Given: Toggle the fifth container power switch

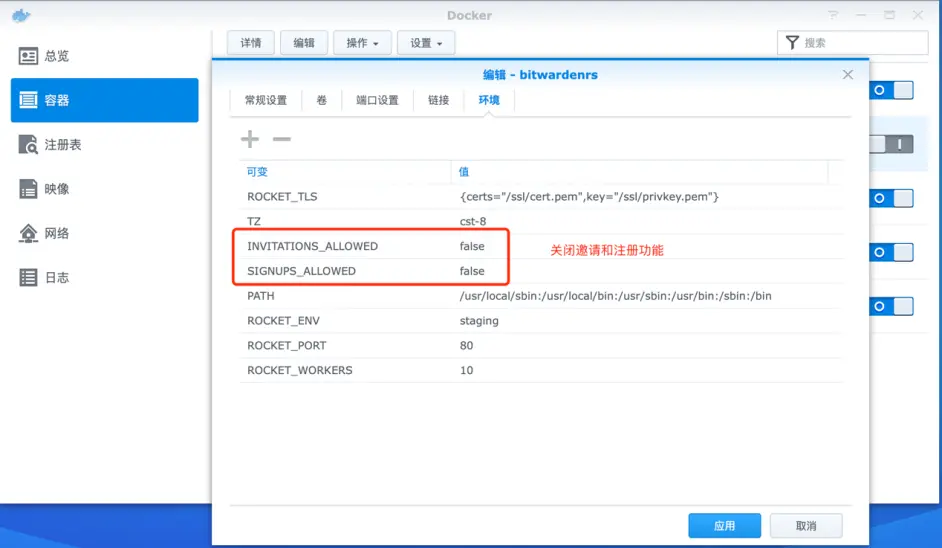Looking at the screenshot, I should [892, 306].
